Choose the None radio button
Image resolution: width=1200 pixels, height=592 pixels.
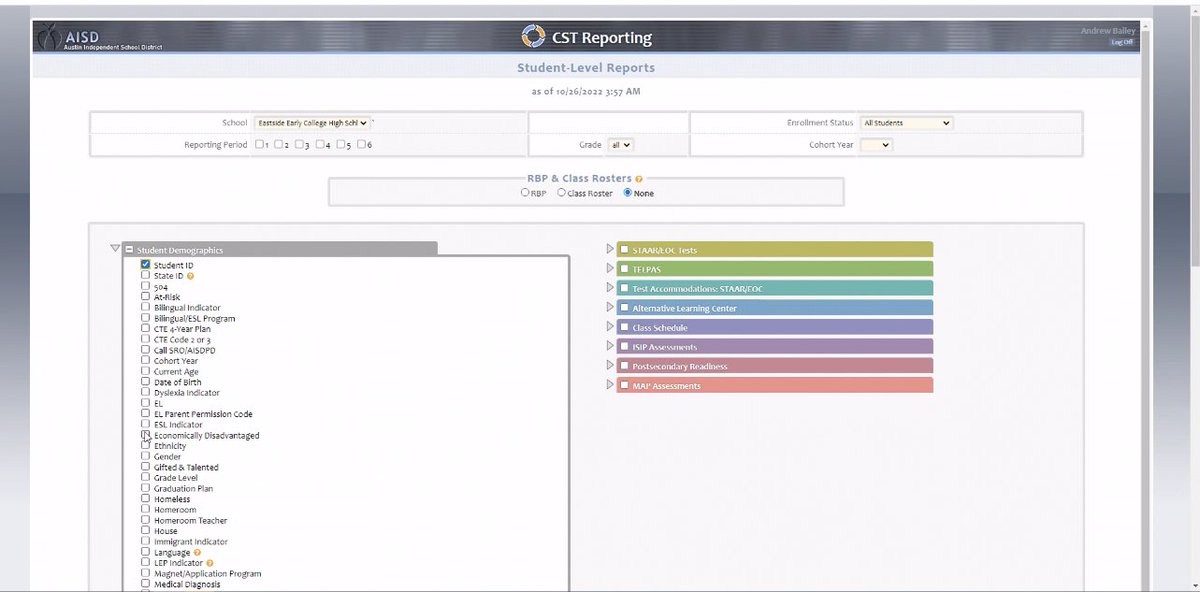(x=628, y=193)
